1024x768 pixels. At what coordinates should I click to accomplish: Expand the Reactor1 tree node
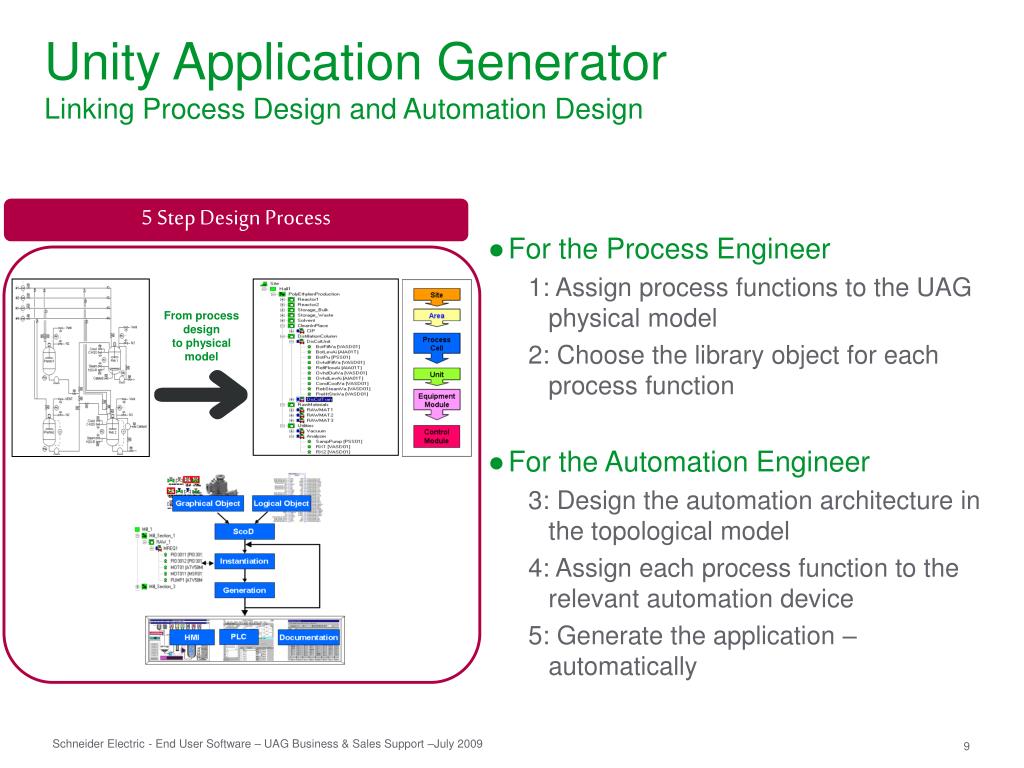[282, 299]
